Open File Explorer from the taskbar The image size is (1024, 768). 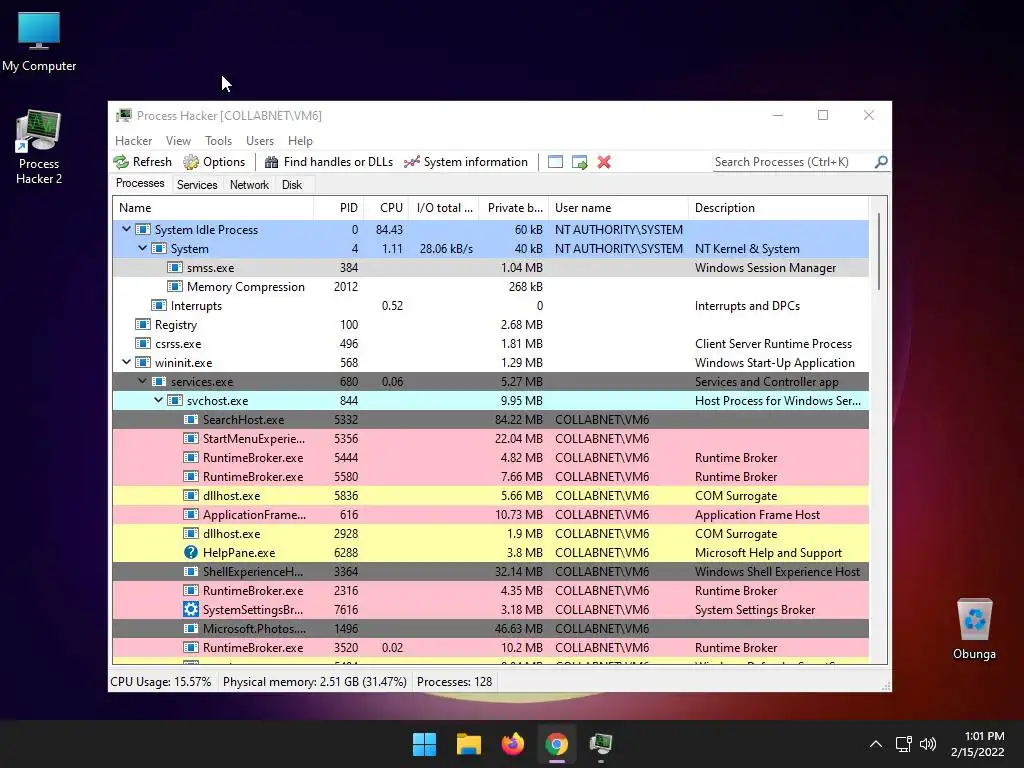click(x=468, y=744)
